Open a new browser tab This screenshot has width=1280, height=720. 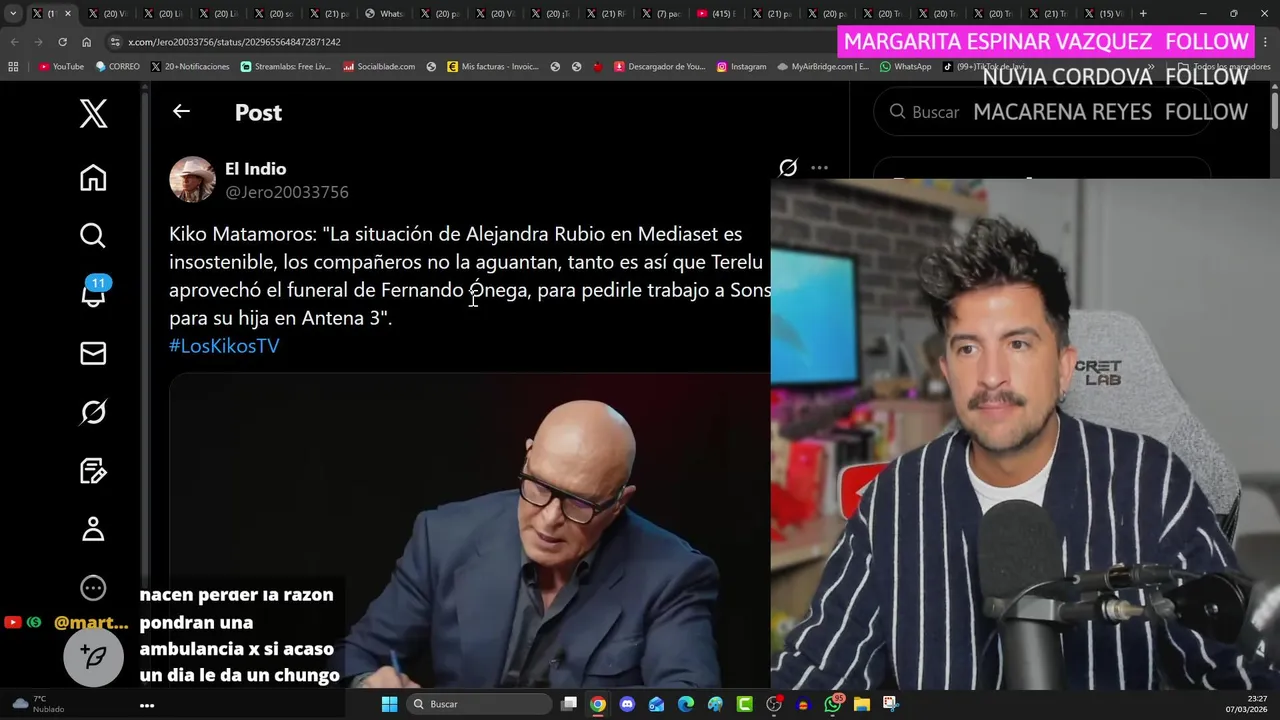[1143, 13]
